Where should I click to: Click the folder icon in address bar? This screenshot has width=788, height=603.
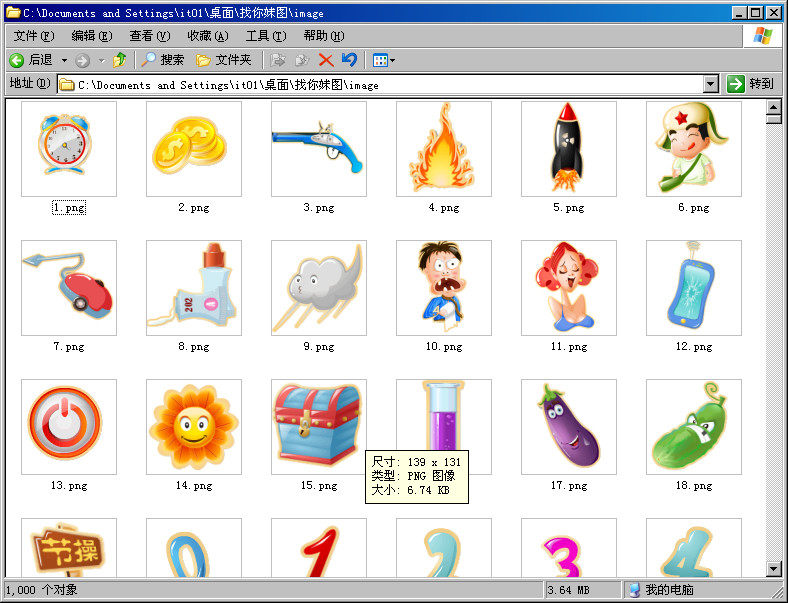pos(67,84)
